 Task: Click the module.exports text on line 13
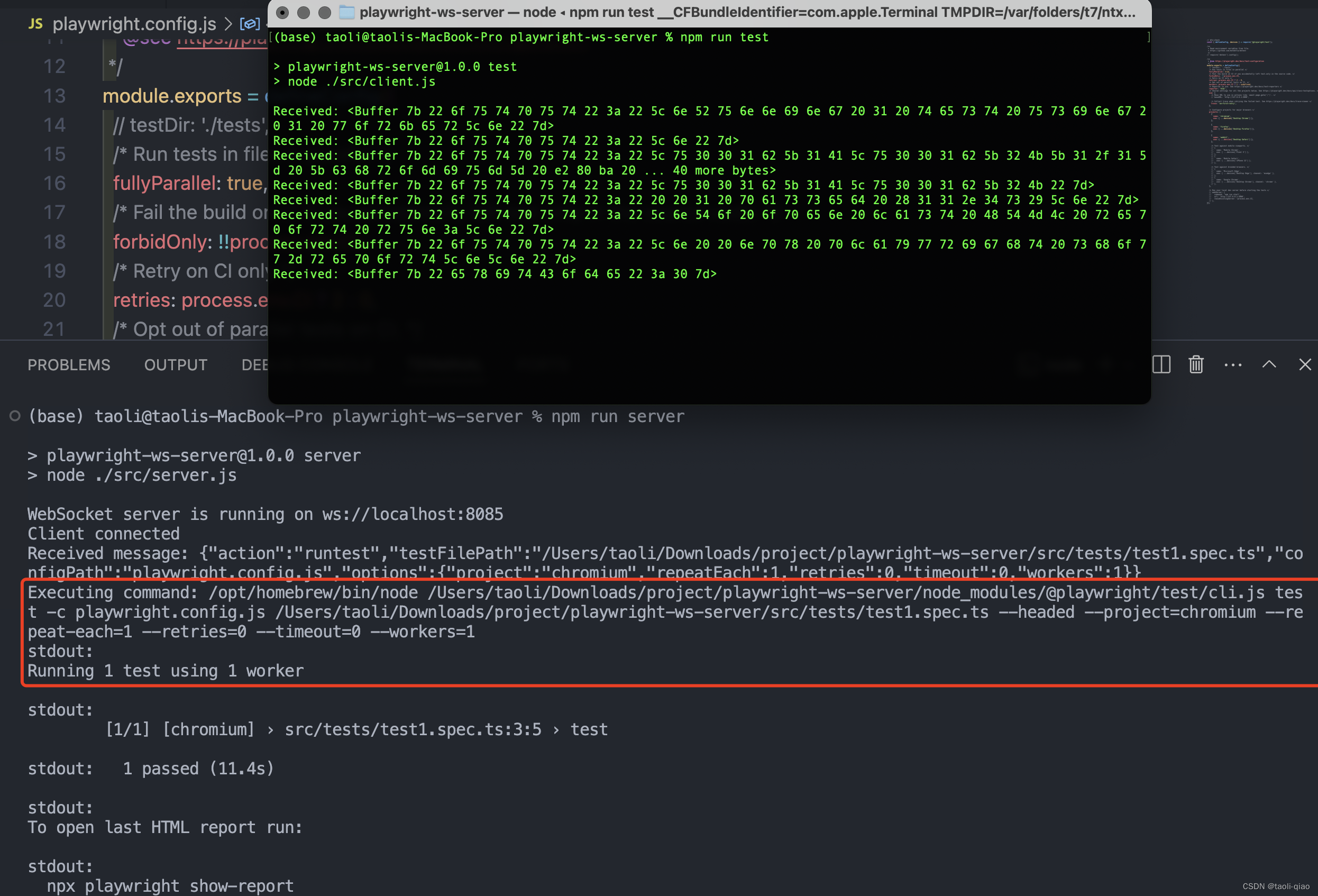coord(172,96)
